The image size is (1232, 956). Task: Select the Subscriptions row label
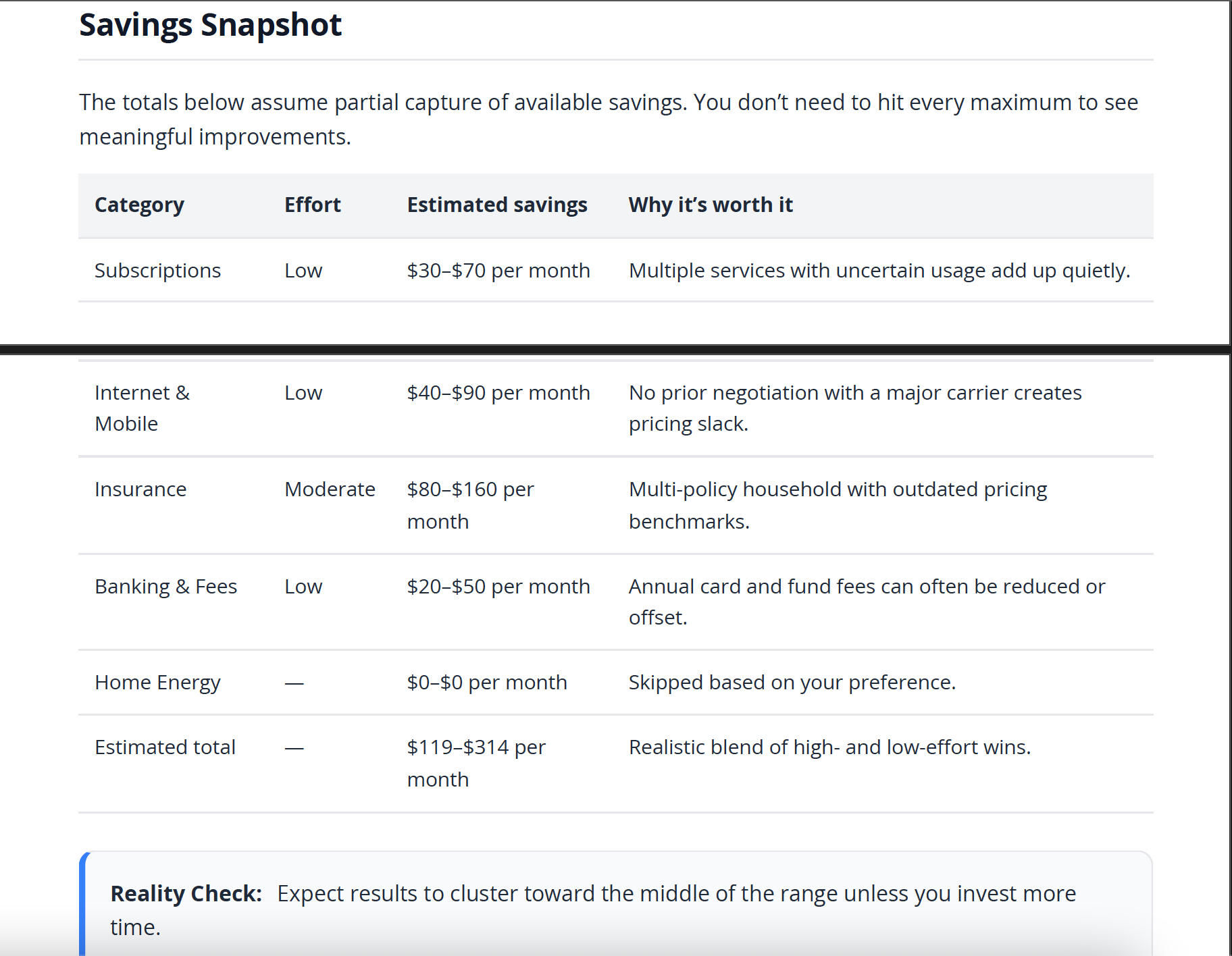coord(157,271)
